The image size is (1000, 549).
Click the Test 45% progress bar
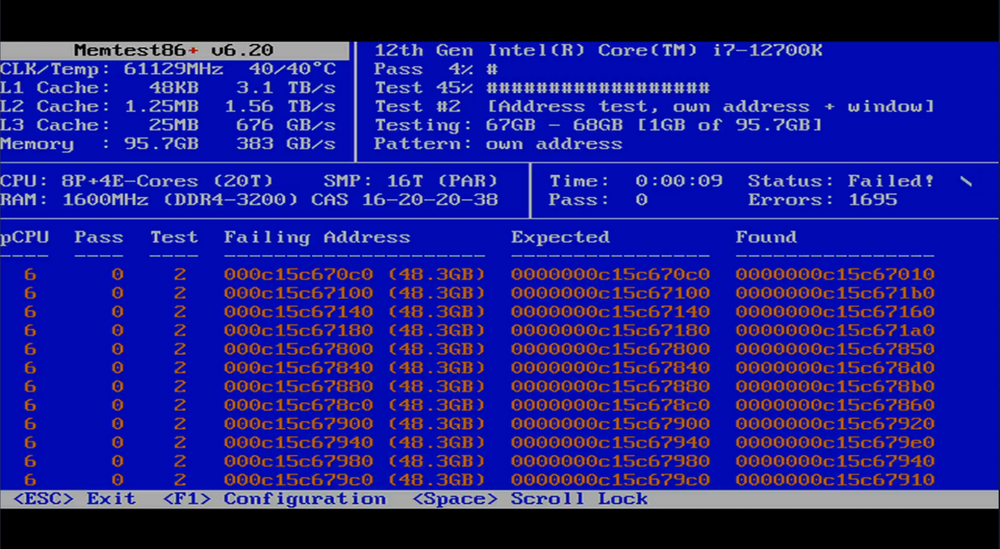click(541, 87)
